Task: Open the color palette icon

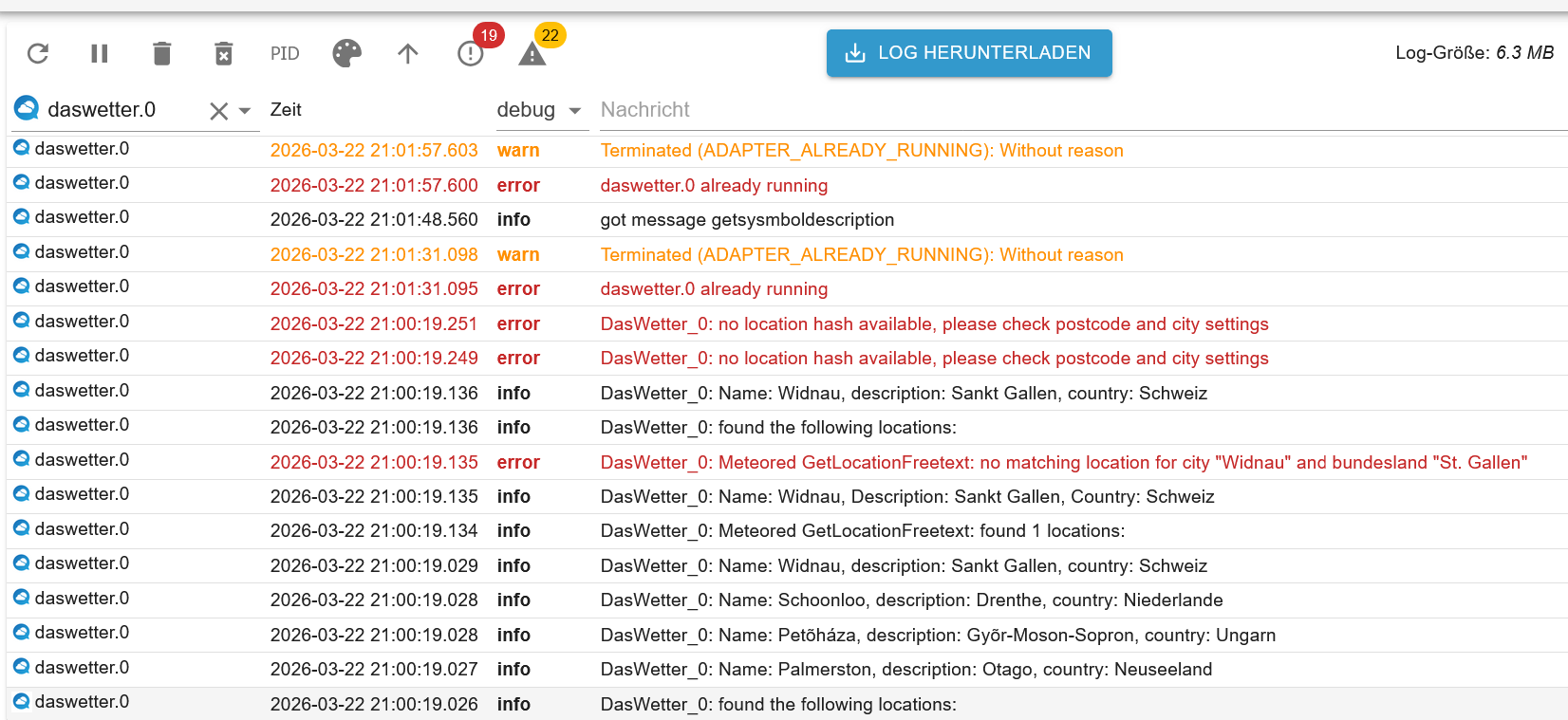Action: tap(347, 53)
